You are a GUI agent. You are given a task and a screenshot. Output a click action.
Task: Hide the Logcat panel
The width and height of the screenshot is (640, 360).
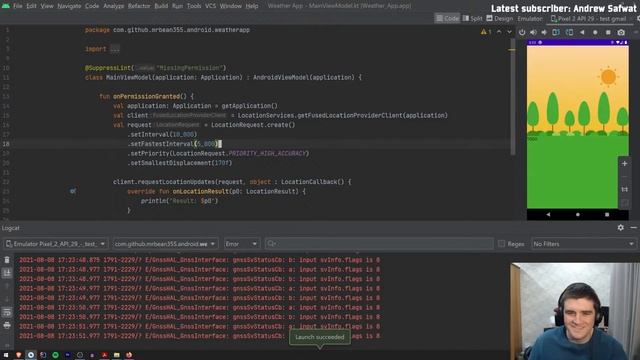633,228
